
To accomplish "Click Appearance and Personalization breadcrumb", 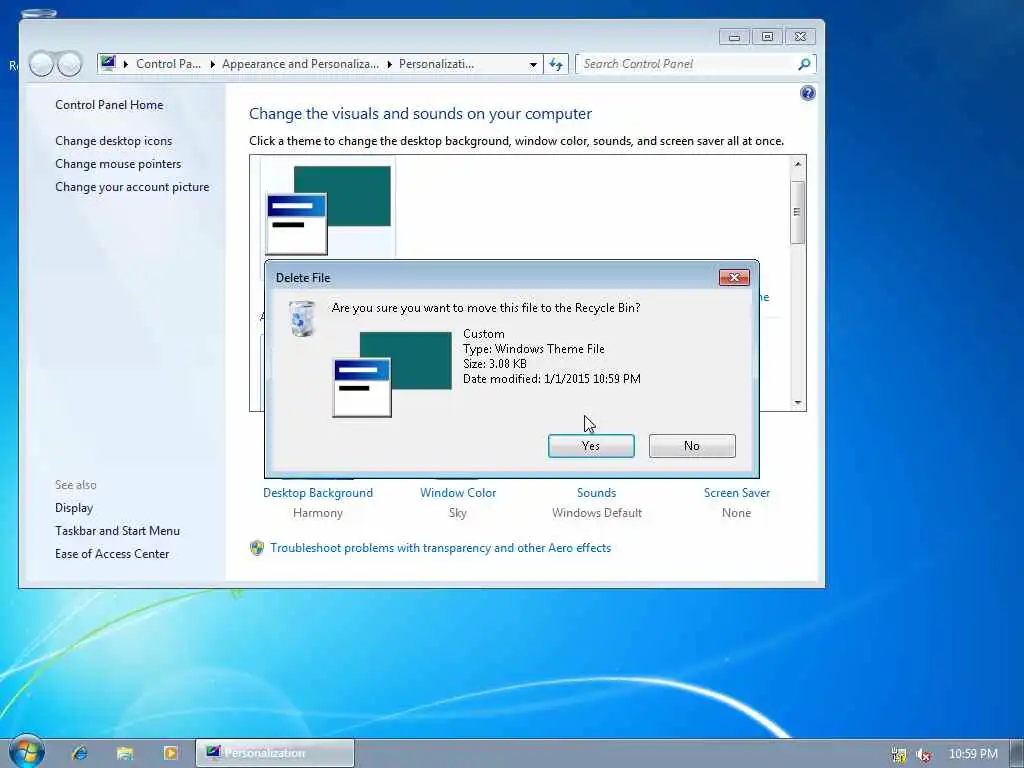I will 300,64.
